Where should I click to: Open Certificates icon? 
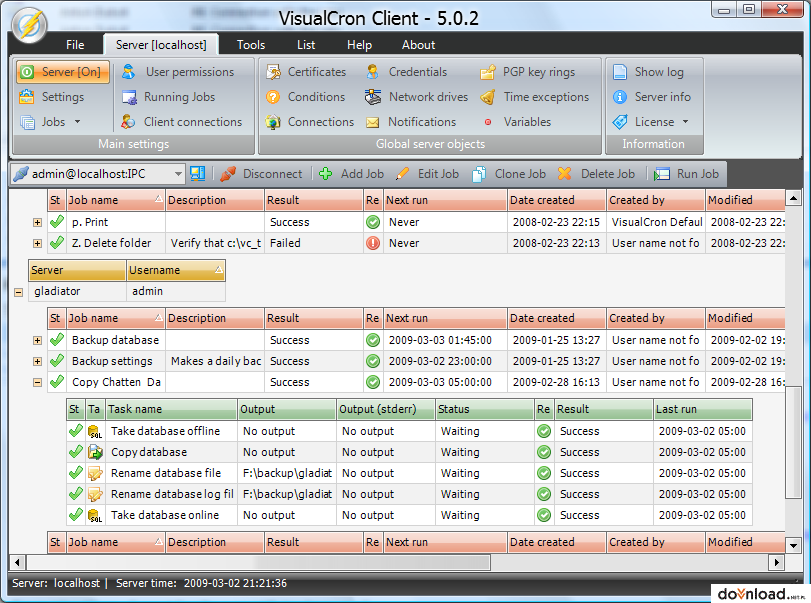click(x=273, y=72)
